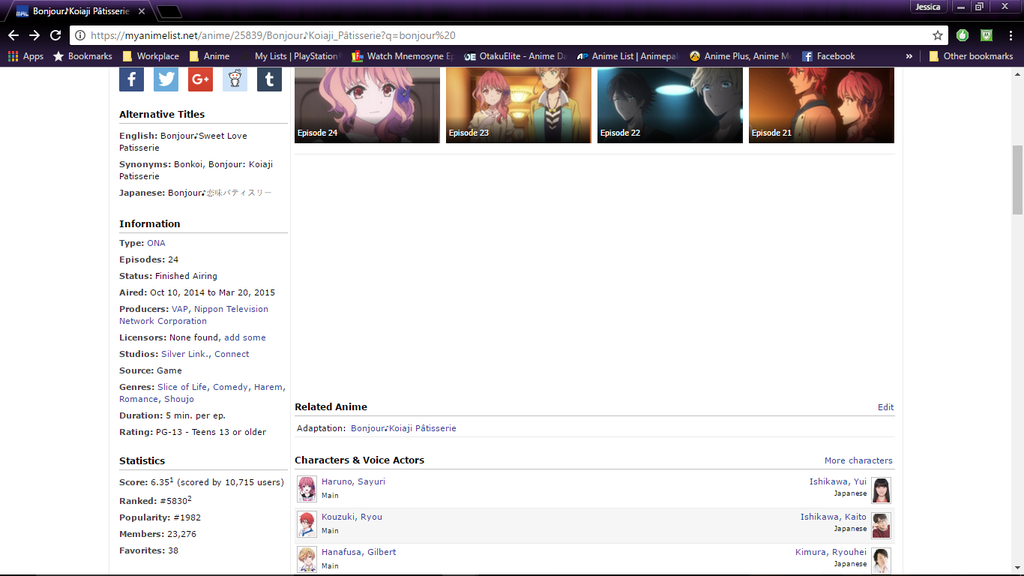Screen dimensions: 1024x576
Task: Close the Bonjour Koiaji Pâtisserie tab
Action: [x=141, y=11]
